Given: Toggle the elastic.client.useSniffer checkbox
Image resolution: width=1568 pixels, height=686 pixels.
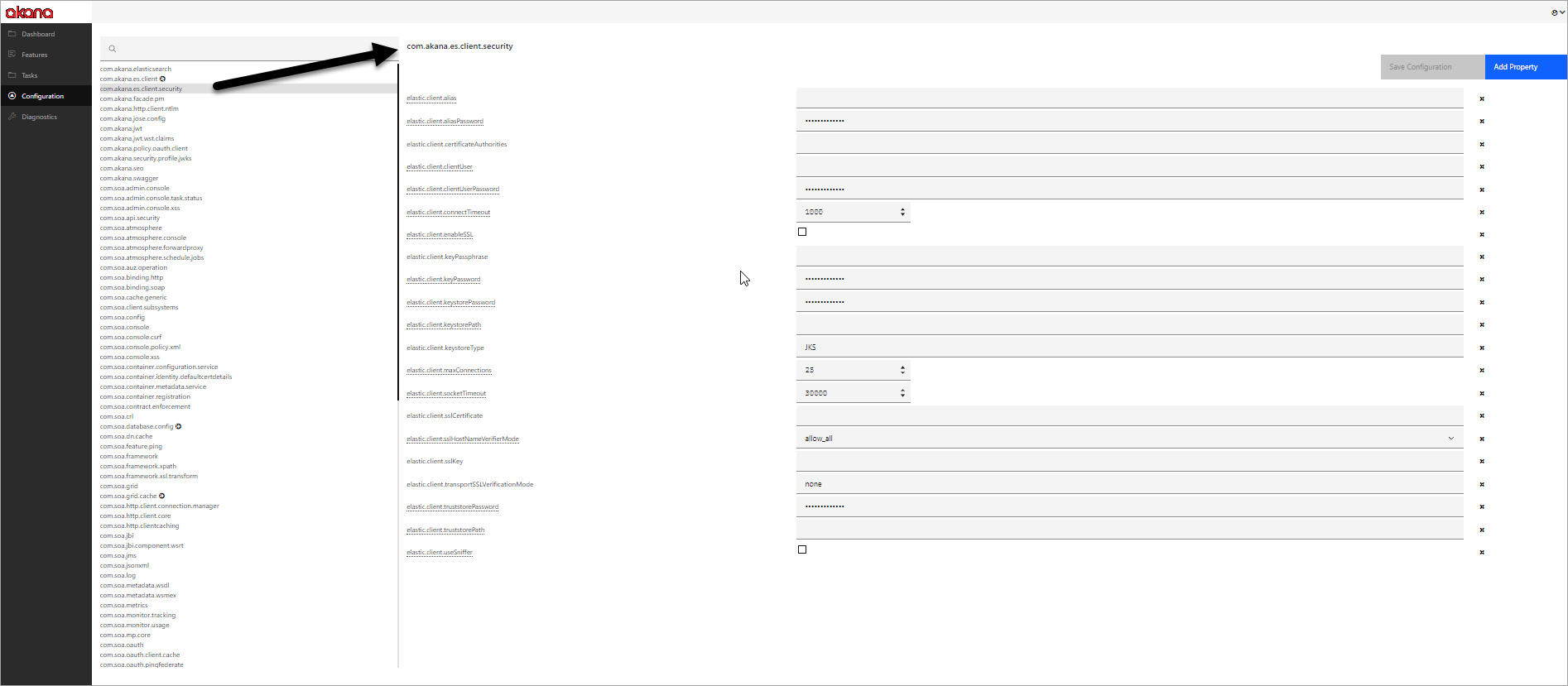Looking at the screenshot, I should point(802,549).
